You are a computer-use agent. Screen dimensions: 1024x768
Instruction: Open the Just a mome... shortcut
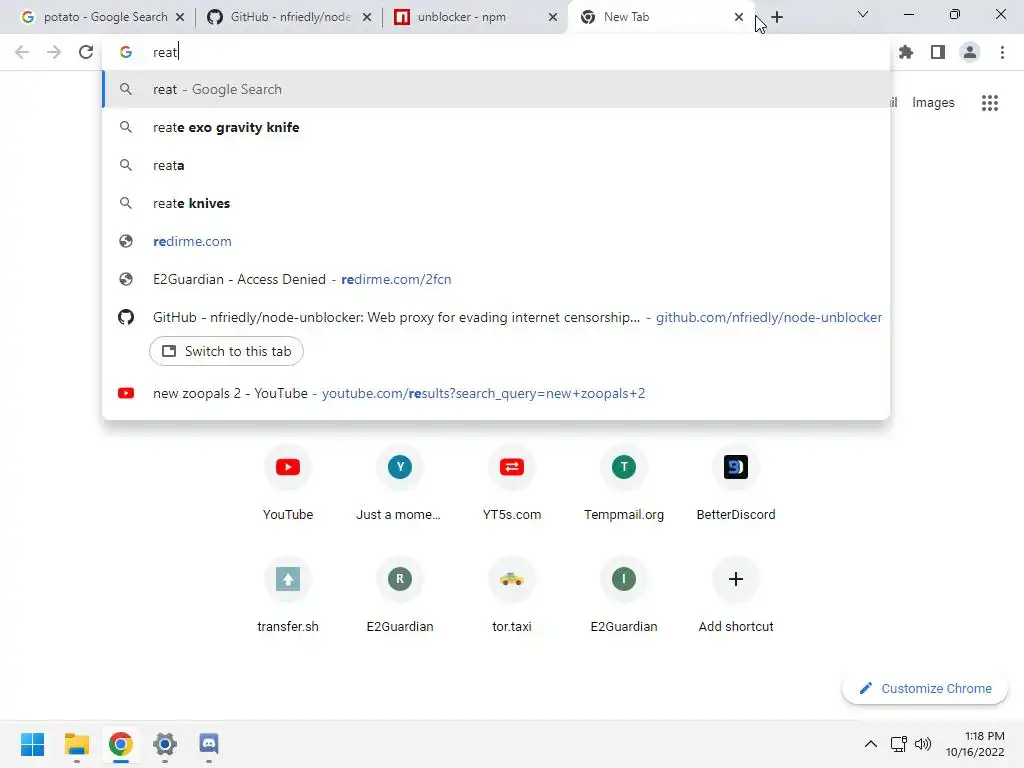(399, 484)
